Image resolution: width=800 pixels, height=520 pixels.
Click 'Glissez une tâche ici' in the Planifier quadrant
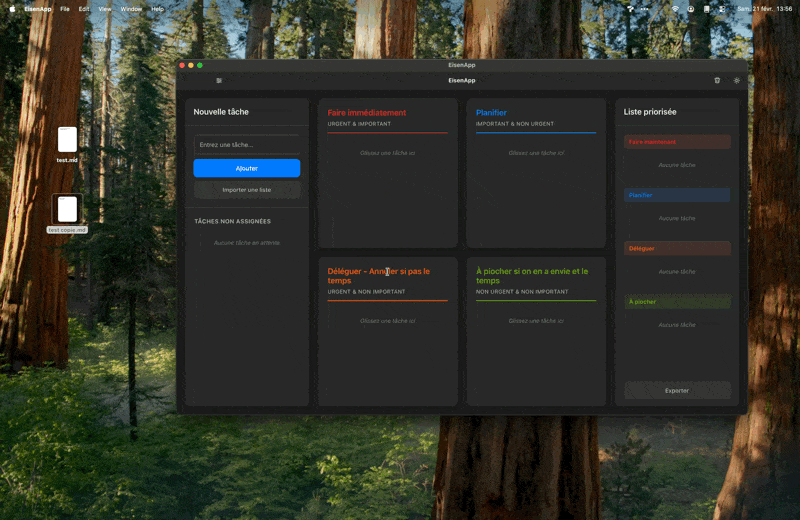536,153
